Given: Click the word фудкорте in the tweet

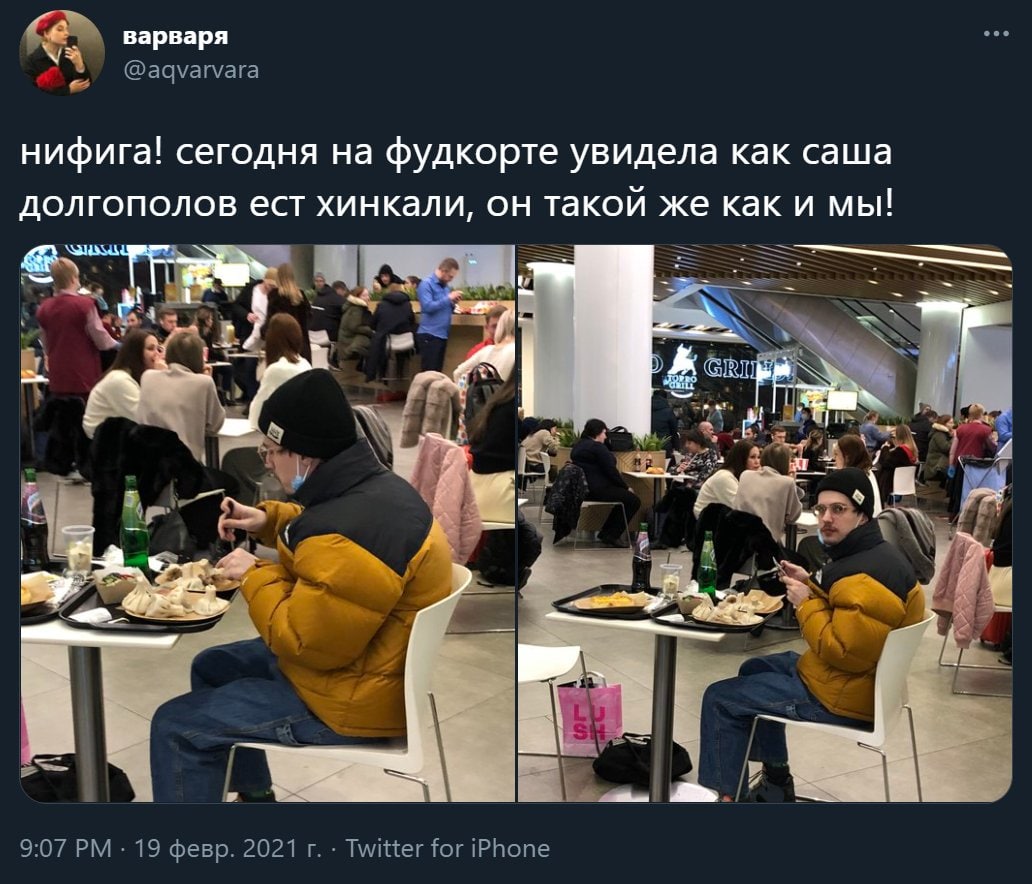Looking at the screenshot, I should (470, 151).
